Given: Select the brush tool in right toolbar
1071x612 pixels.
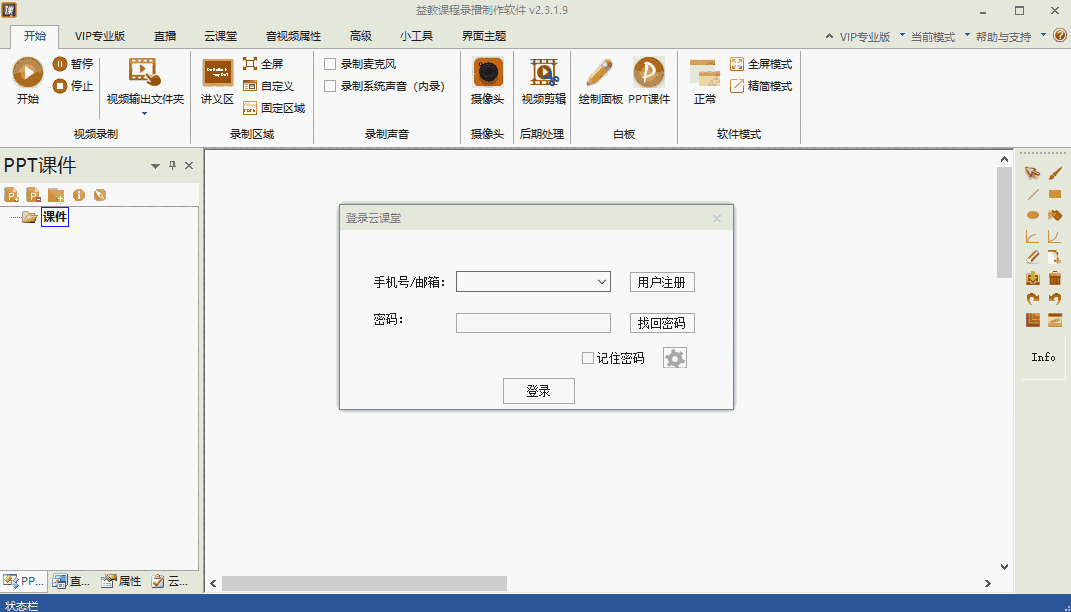Looking at the screenshot, I should pyautogui.click(x=1054, y=173).
